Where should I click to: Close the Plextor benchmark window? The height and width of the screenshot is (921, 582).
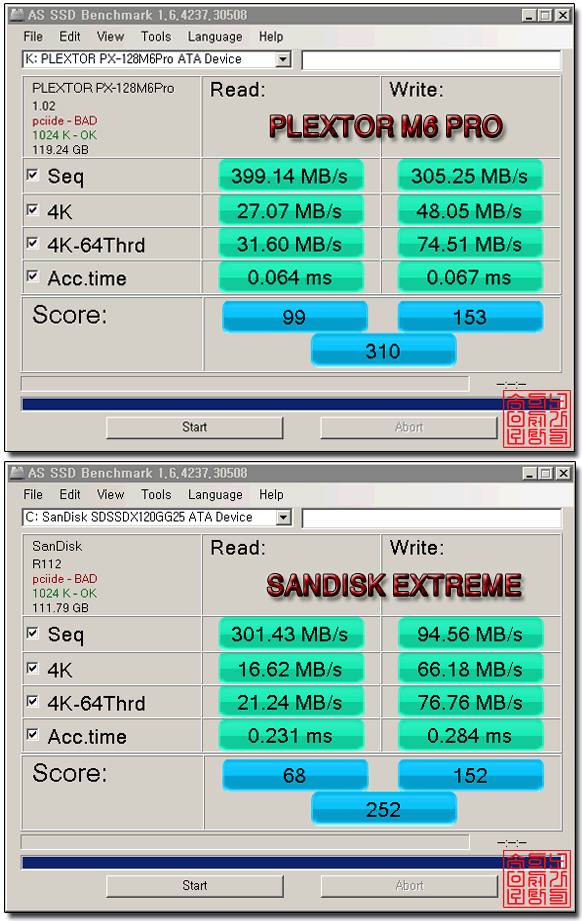pos(563,15)
